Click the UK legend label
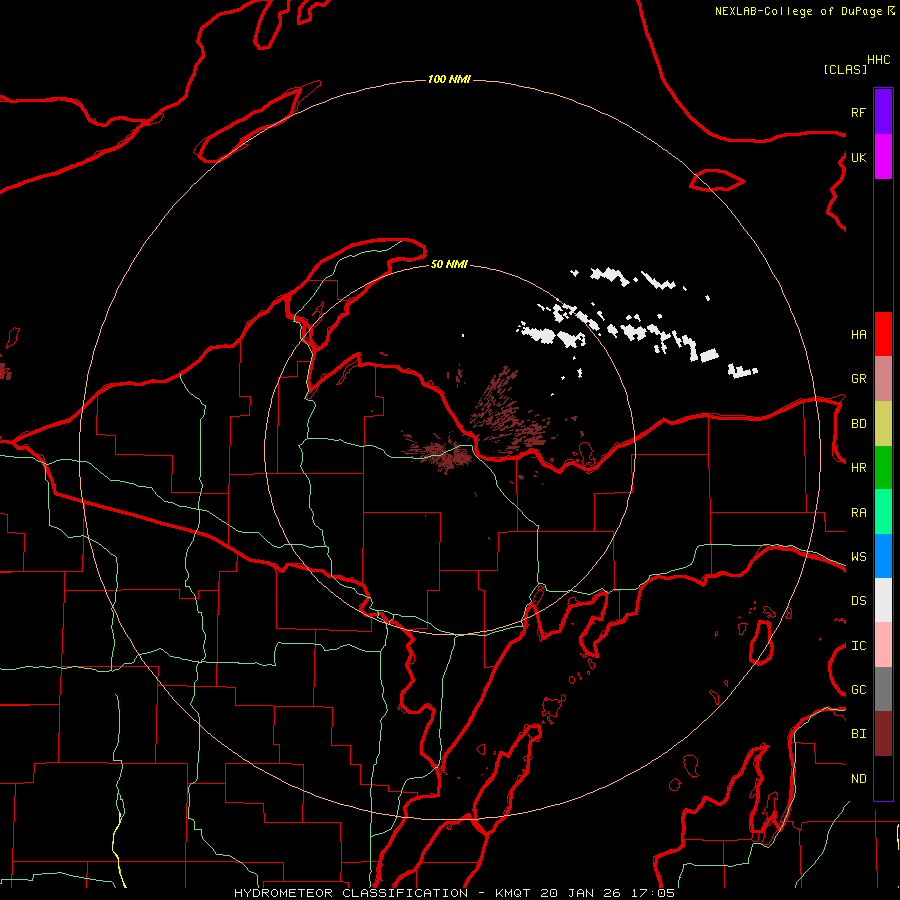The image size is (900, 900). (859, 157)
